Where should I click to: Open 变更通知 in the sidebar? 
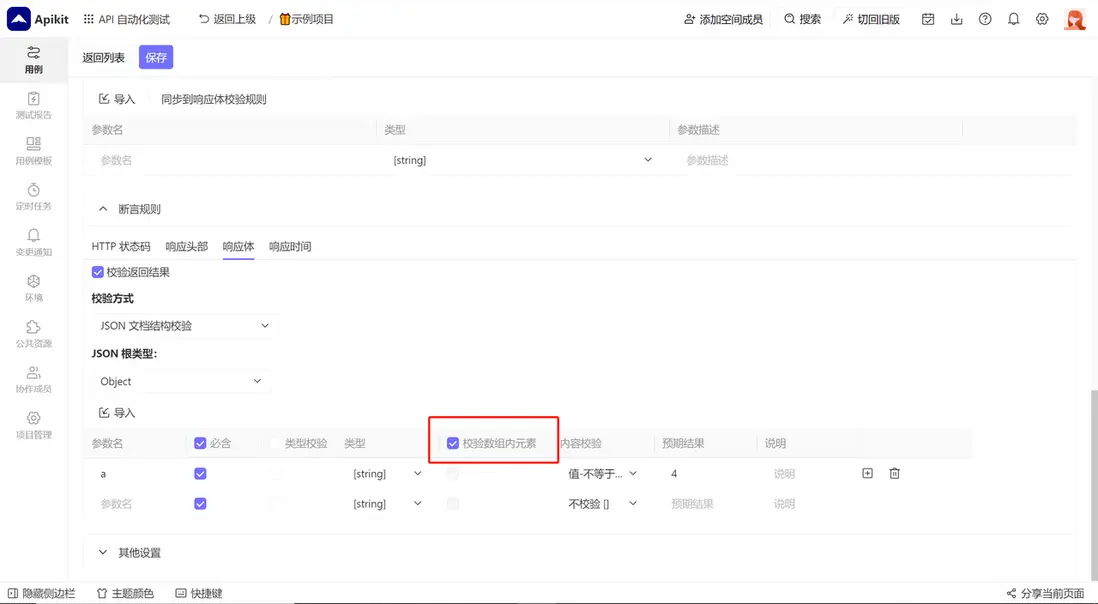34,243
